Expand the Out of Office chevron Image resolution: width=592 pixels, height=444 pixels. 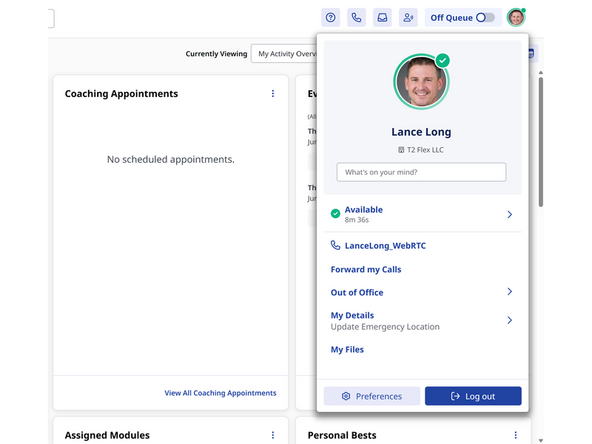[509, 291]
